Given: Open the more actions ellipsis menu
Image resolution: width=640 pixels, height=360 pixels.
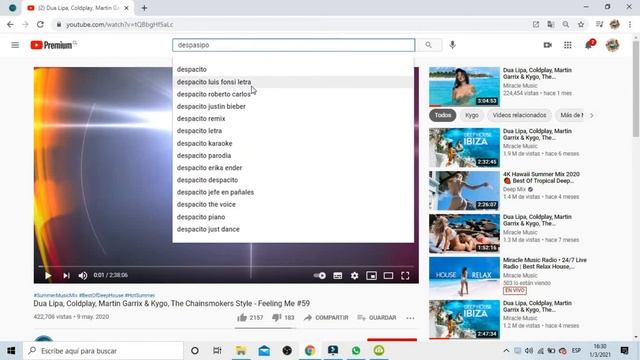Looking at the screenshot, I should click(x=410, y=318).
